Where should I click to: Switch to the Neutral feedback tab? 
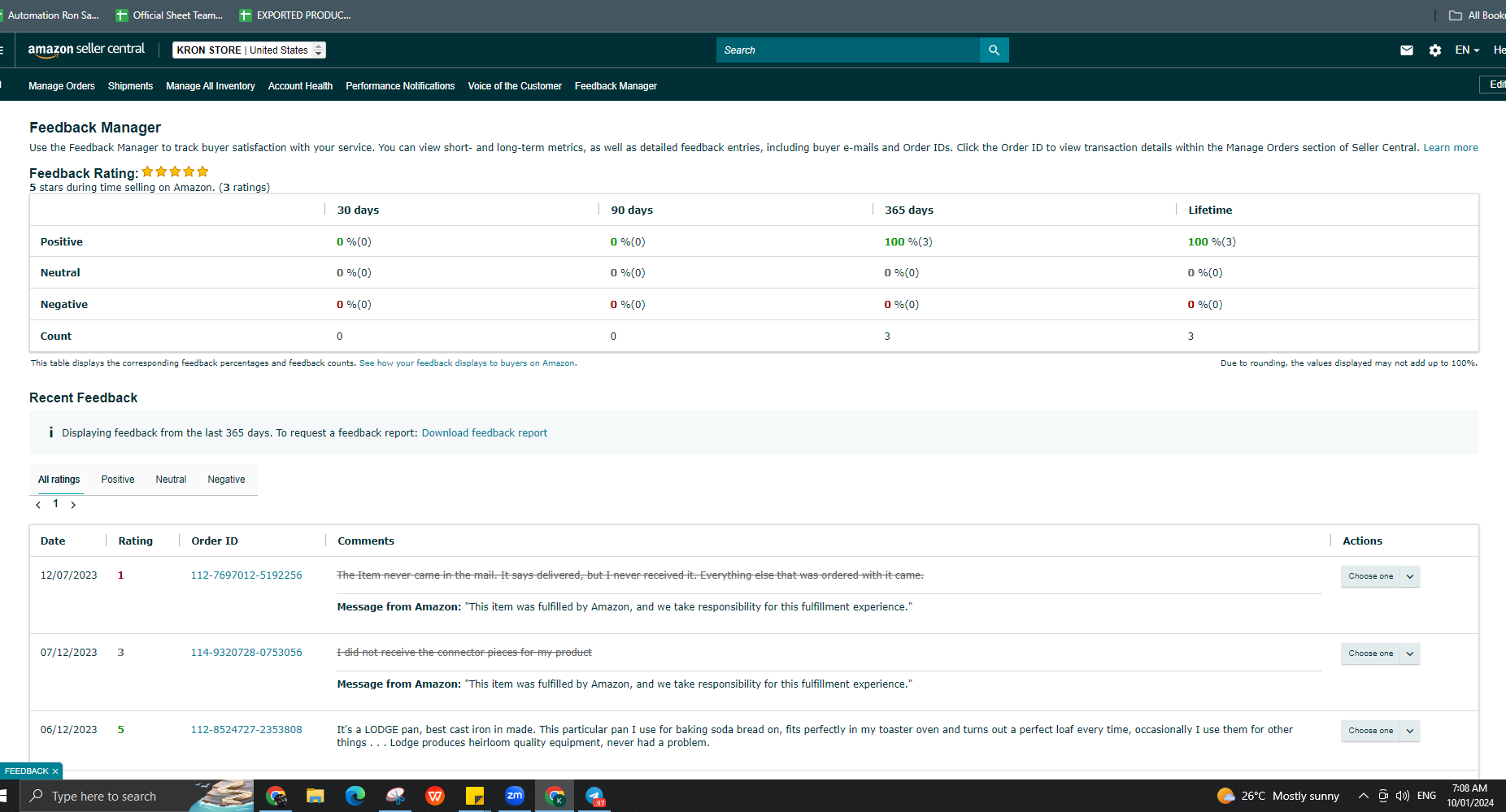[171, 480]
